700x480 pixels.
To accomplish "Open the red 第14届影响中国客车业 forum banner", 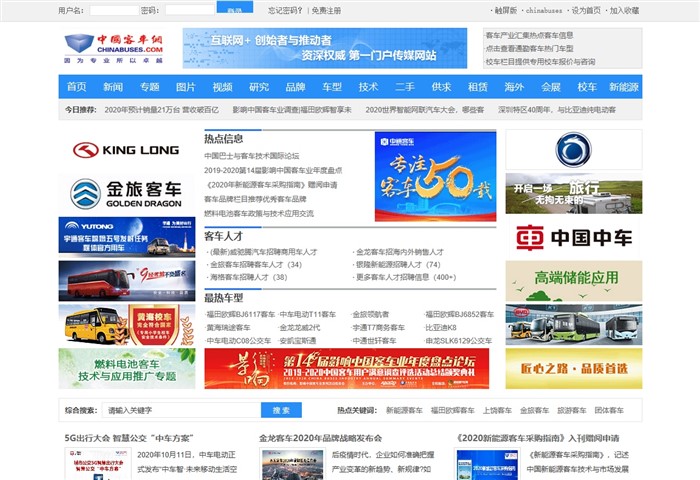I will pyautogui.click(x=346, y=368).
